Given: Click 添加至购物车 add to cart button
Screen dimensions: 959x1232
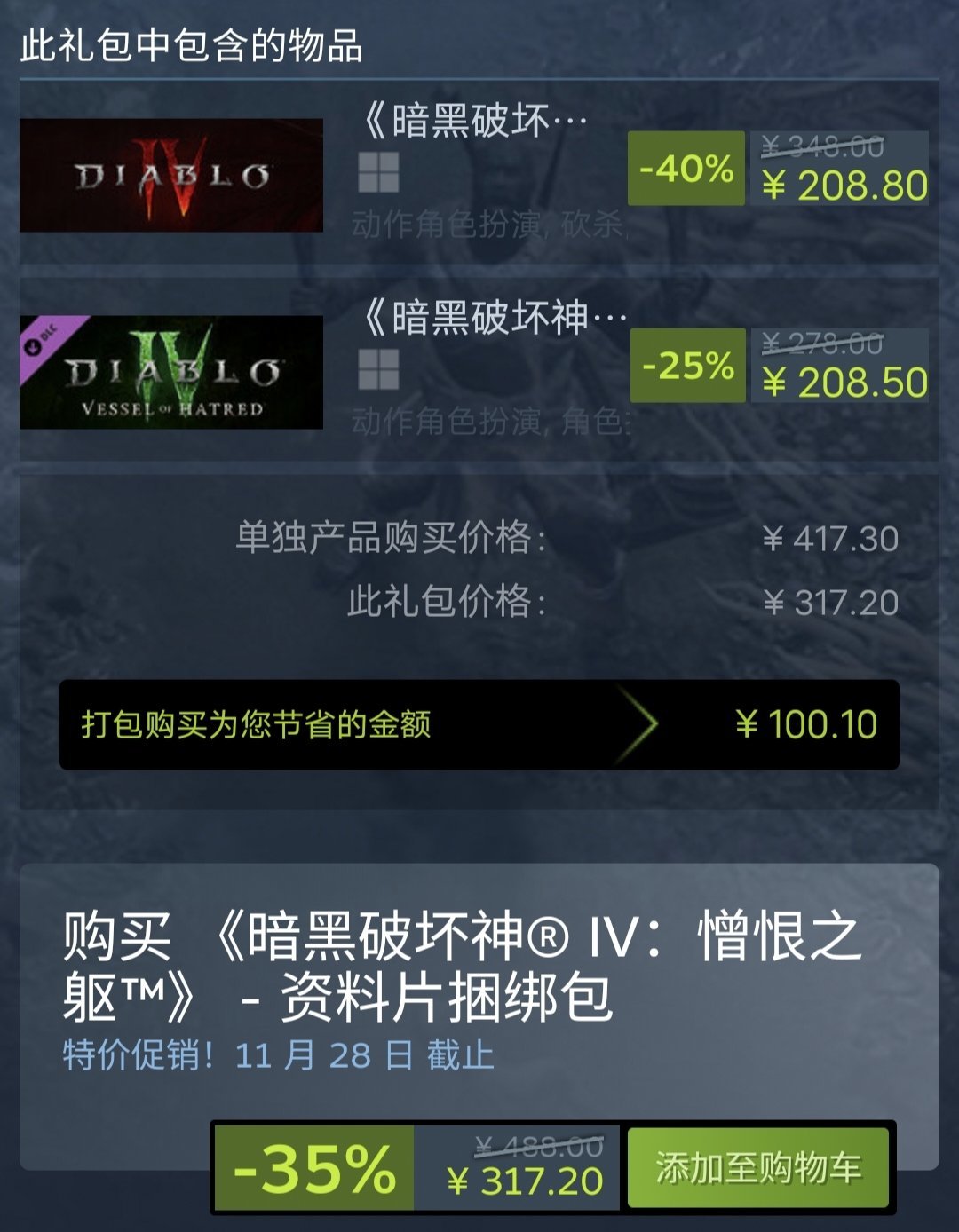Looking at the screenshot, I should (x=758, y=1168).
